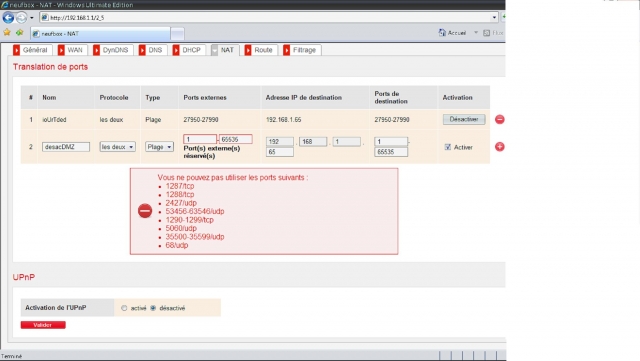
Task: Click red arrow icon on Route tab
Action: (248, 50)
